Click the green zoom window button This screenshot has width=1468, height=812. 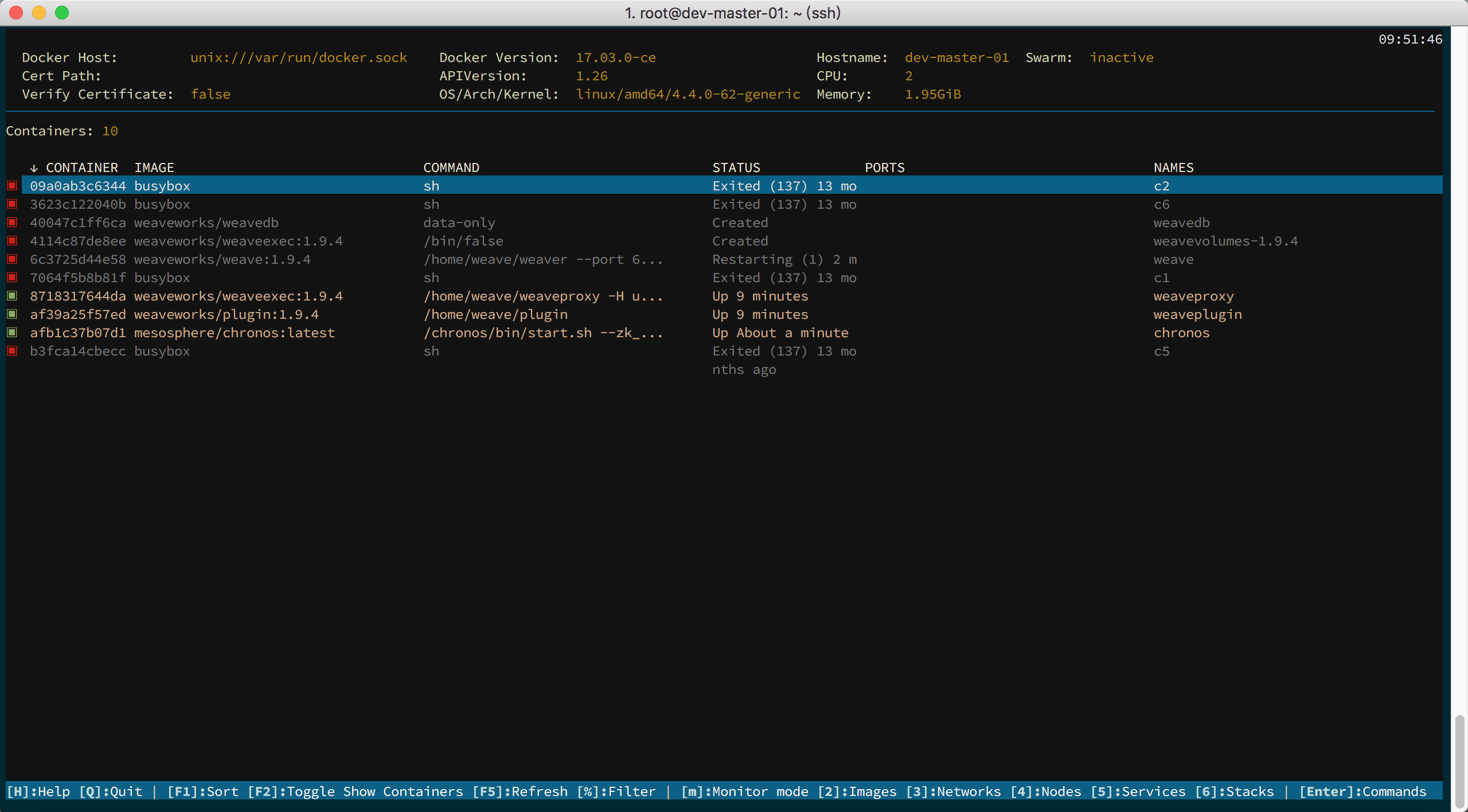[x=62, y=13]
